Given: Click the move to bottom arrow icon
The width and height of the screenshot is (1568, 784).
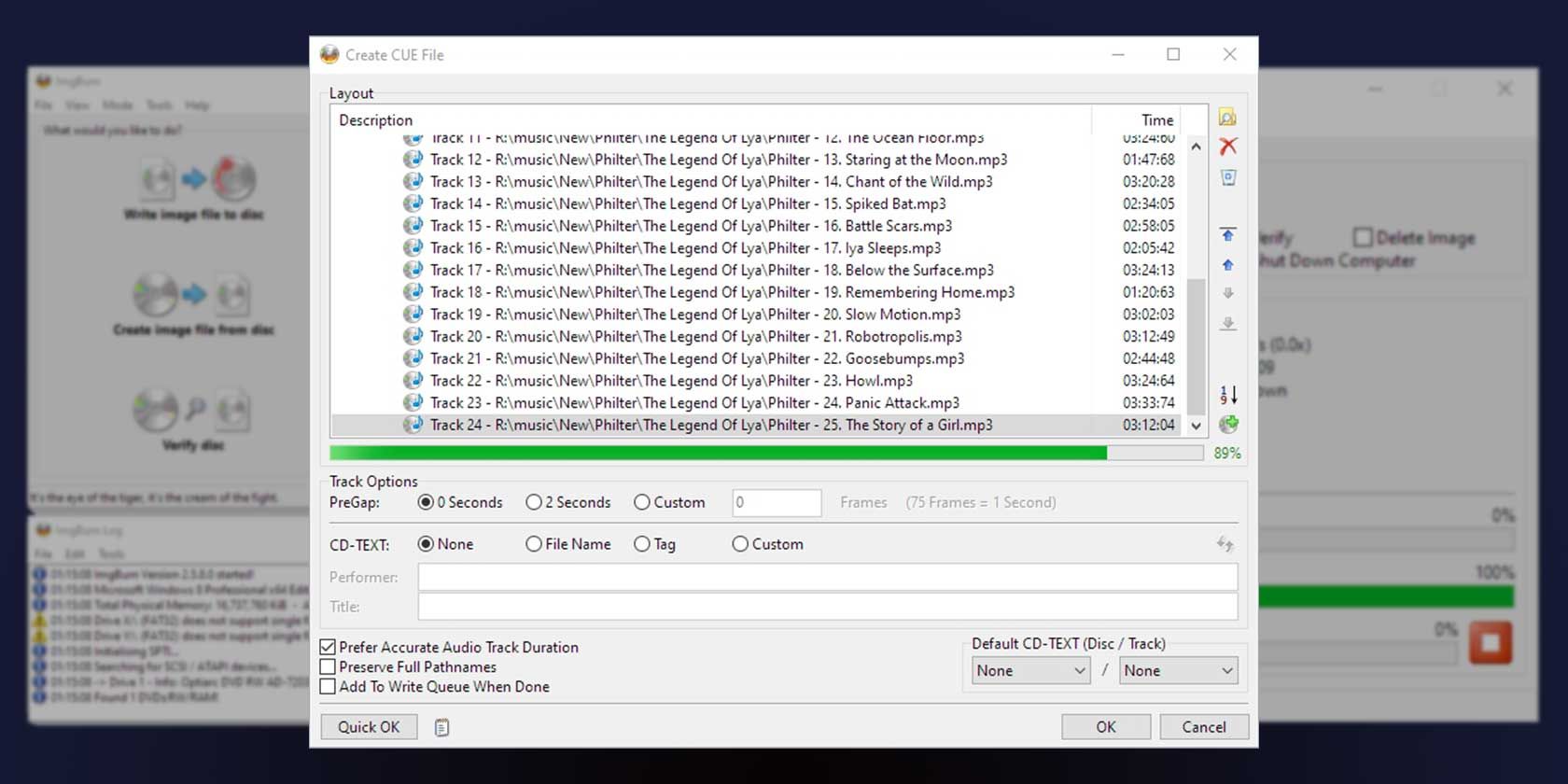Looking at the screenshot, I should pos(1228,323).
